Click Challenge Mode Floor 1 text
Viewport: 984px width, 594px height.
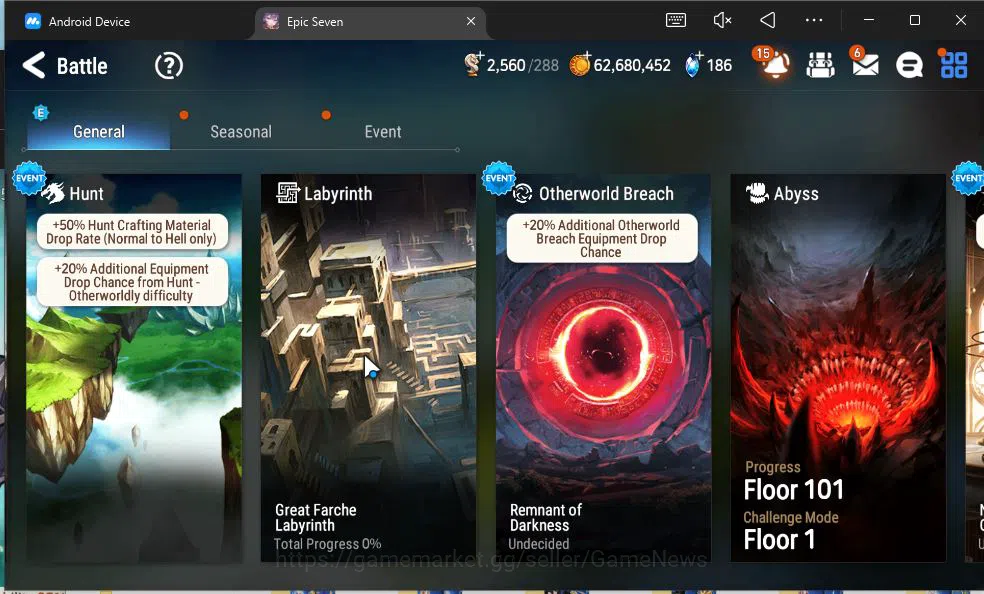[x=791, y=531]
